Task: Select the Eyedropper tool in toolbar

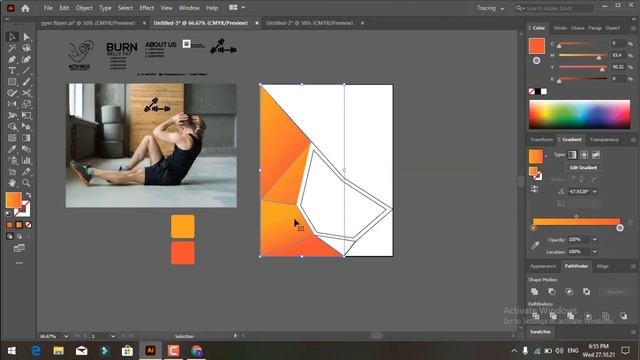Action: pos(12,149)
